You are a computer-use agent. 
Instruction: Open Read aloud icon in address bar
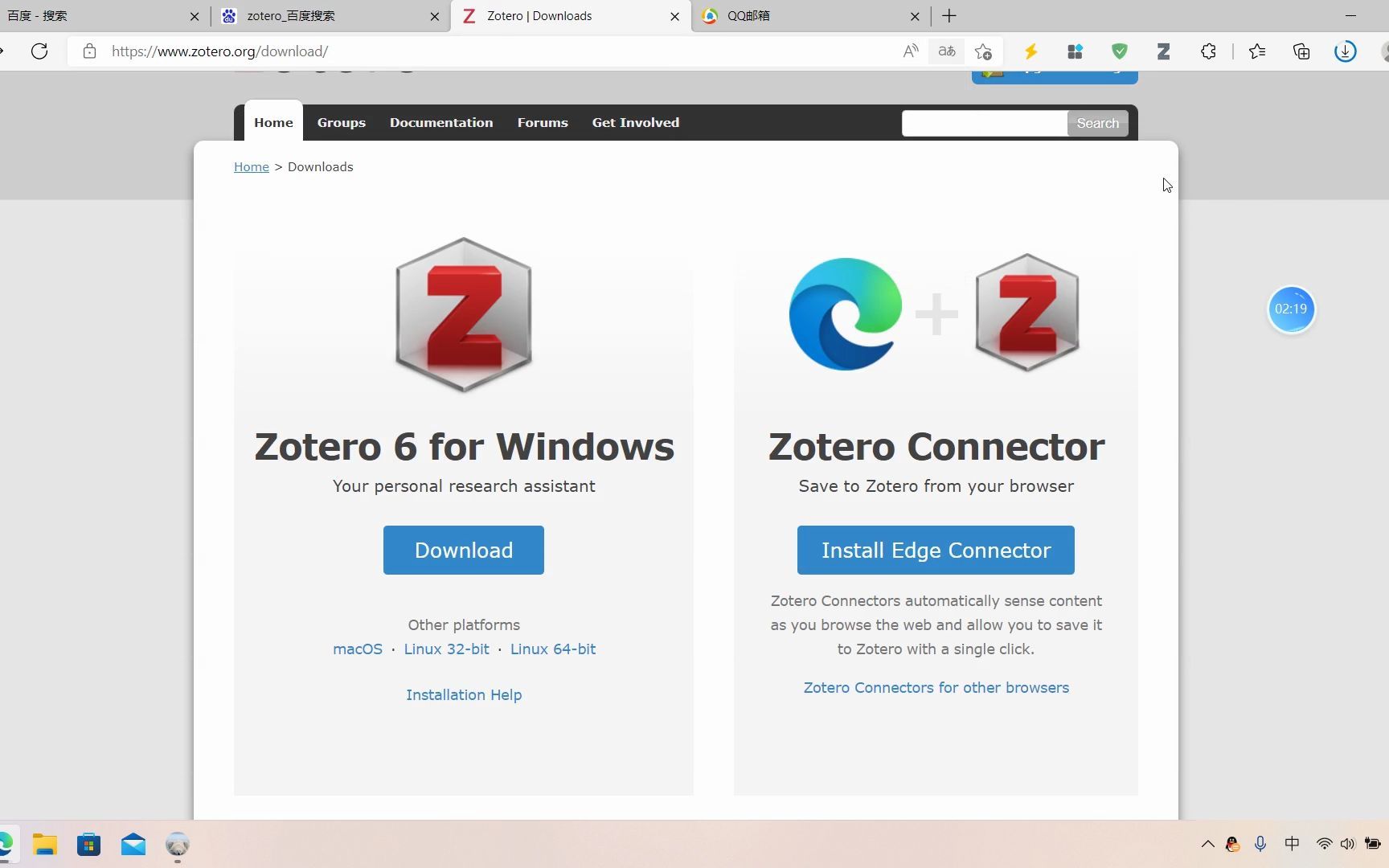[910, 51]
